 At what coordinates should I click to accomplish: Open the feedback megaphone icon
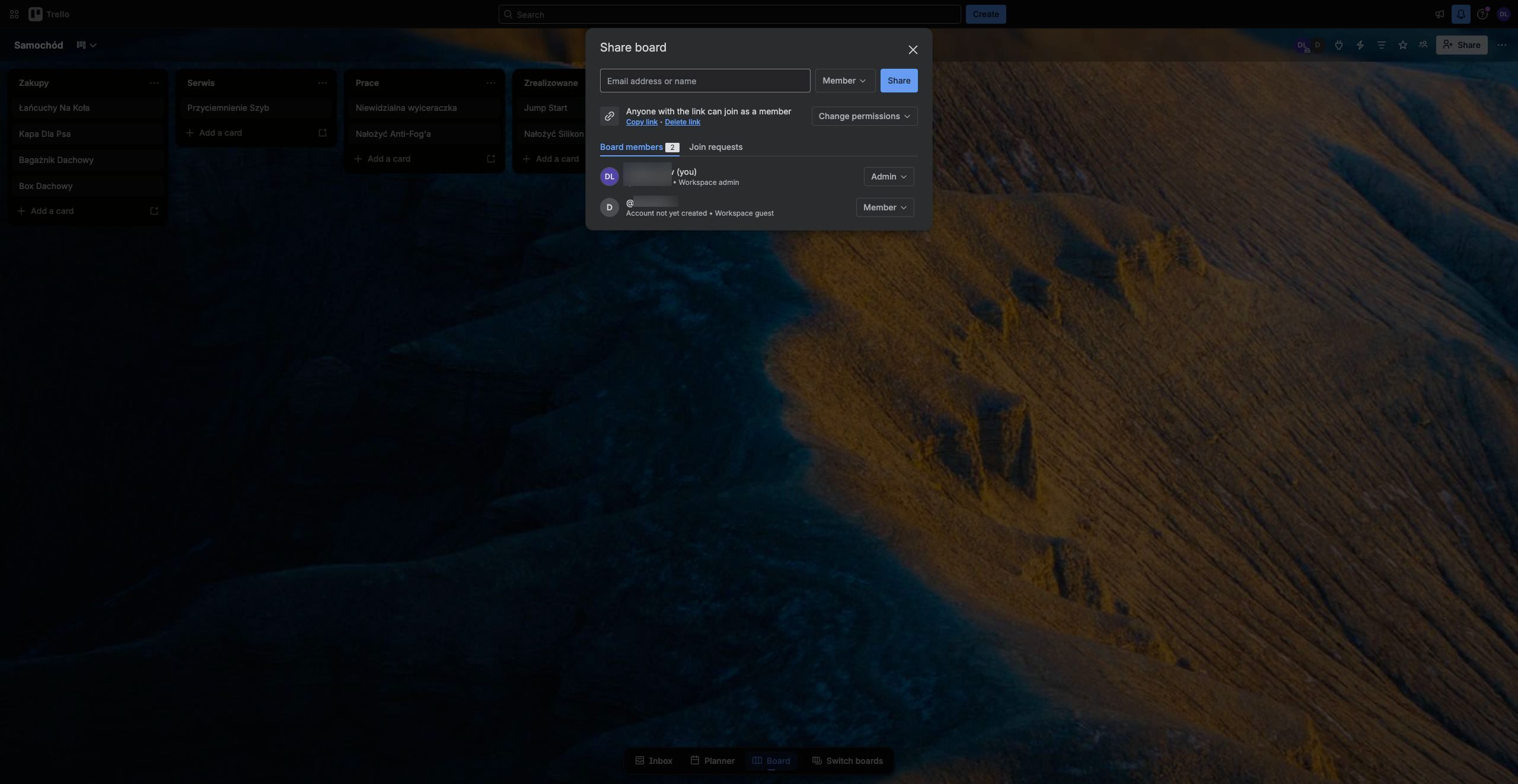point(1440,14)
